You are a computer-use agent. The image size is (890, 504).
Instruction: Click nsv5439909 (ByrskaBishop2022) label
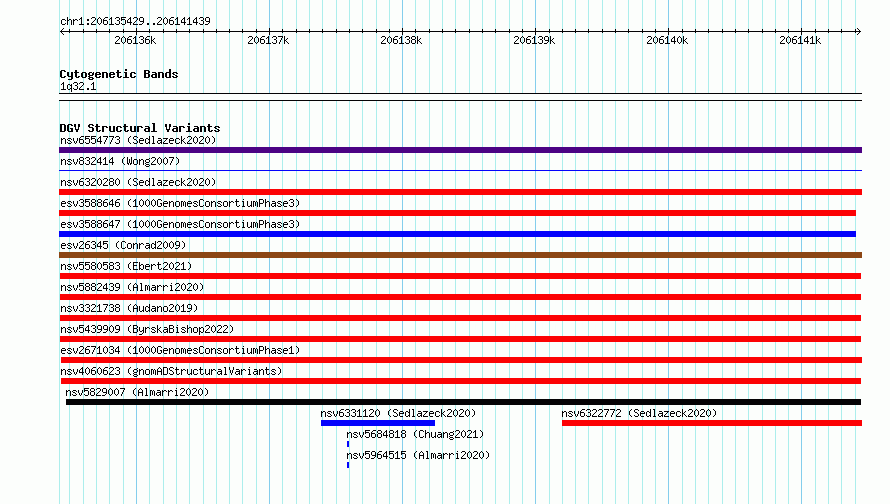click(x=147, y=329)
